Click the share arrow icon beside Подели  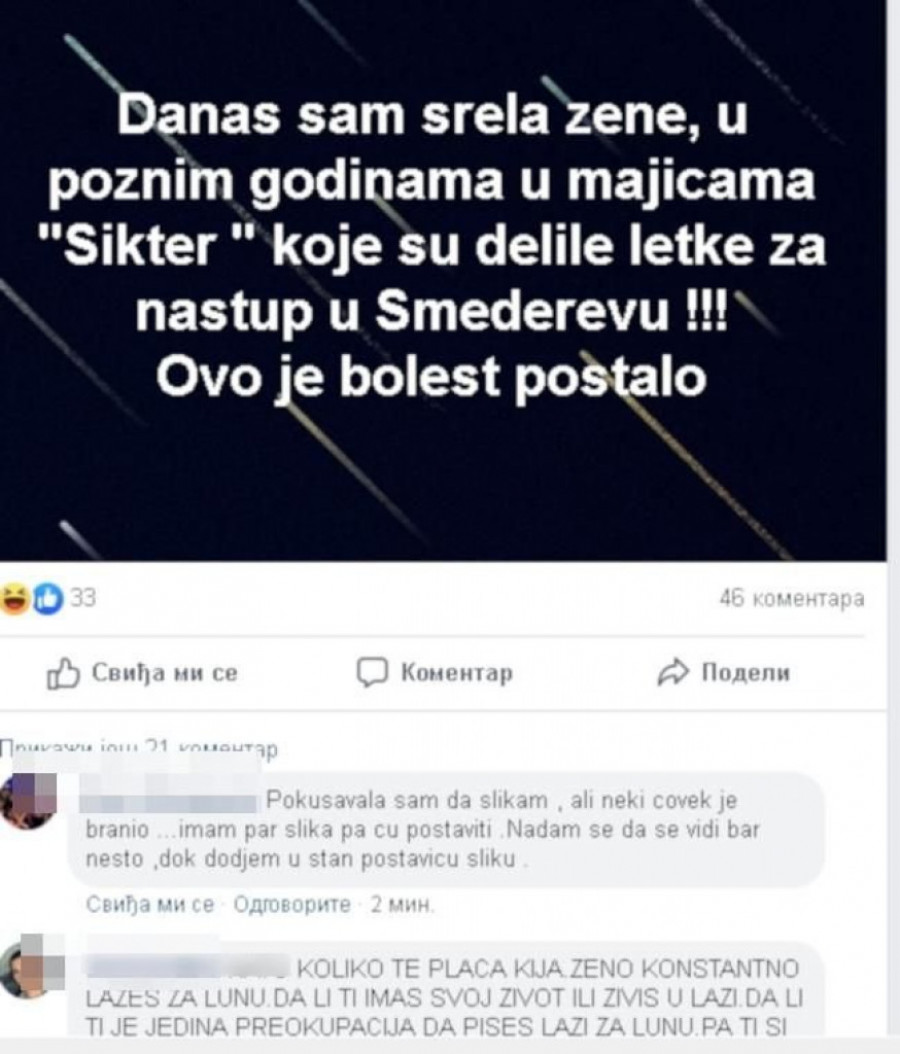[x=673, y=672]
